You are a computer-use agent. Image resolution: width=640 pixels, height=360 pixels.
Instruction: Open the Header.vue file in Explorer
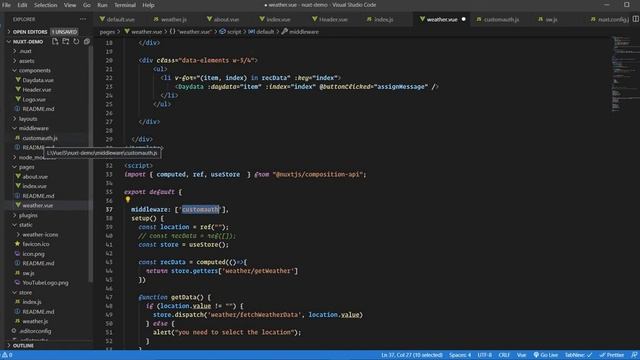(37, 90)
